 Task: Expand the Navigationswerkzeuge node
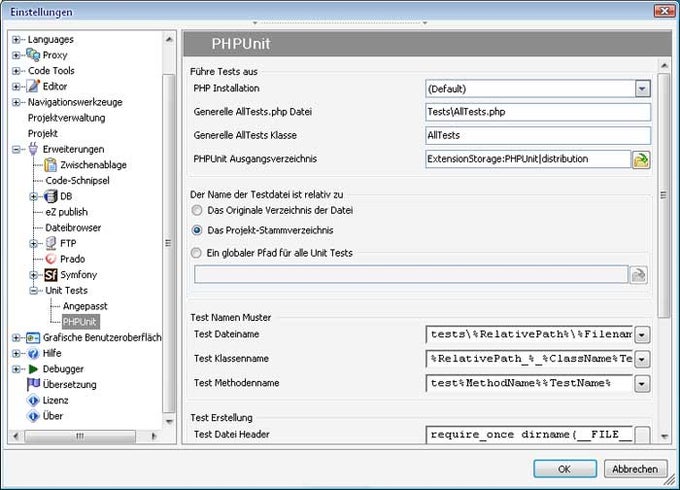16,102
